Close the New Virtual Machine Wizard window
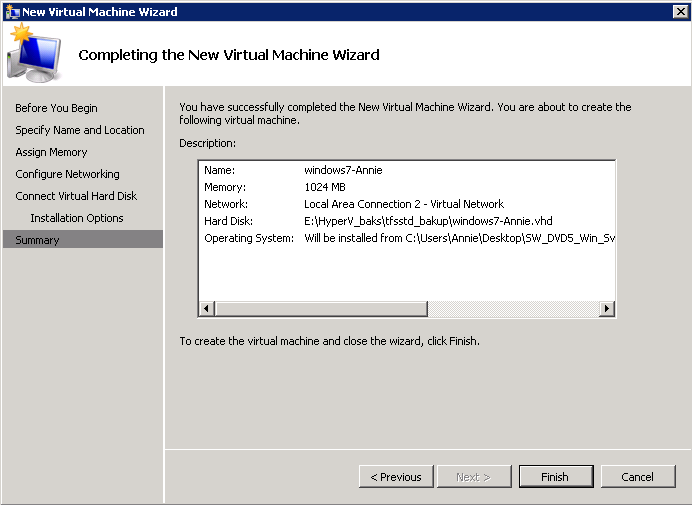692x505 pixels. [x=680, y=12]
